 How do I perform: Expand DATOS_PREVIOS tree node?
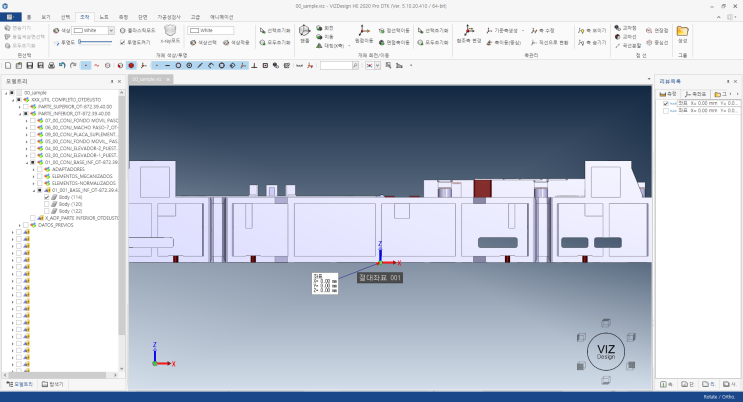pyautogui.click(x=19, y=225)
